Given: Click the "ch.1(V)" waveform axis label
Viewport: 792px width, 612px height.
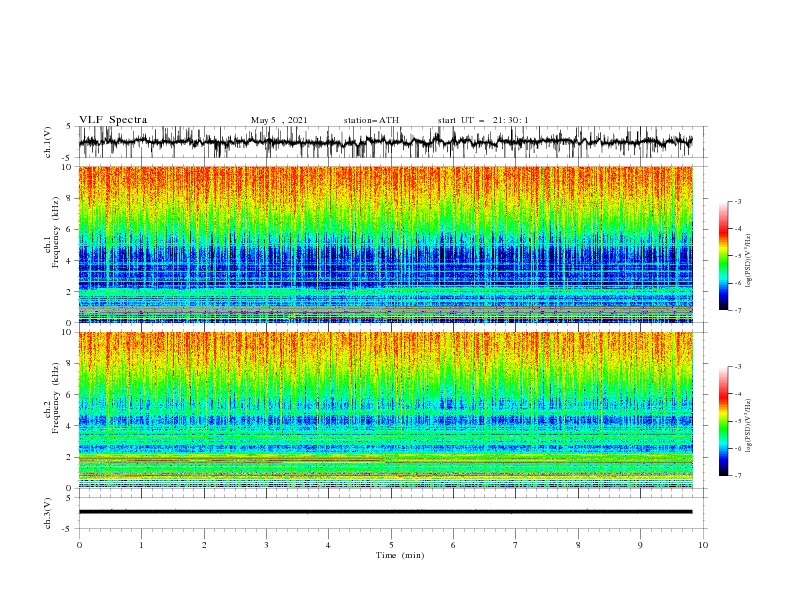Looking at the screenshot, I should click(x=48, y=142).
